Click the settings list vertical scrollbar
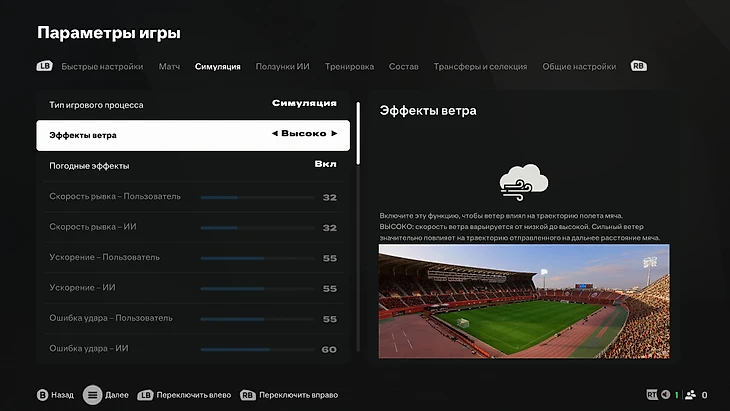 pos(358,227)
